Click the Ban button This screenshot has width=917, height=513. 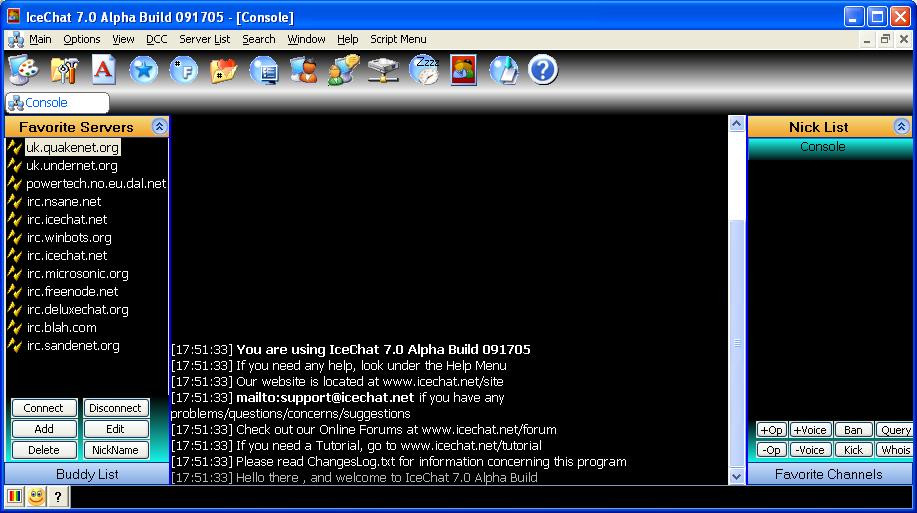pos(853,430)
